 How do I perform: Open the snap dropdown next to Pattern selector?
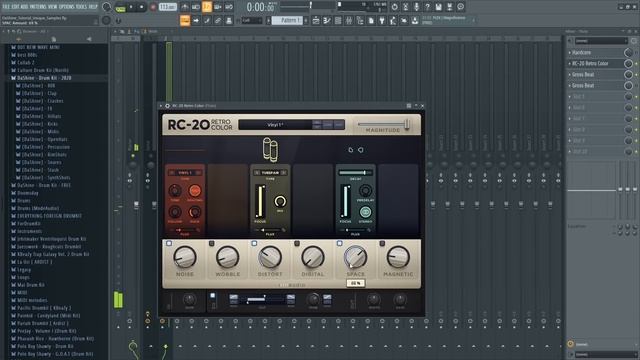[x=251, y=20]
